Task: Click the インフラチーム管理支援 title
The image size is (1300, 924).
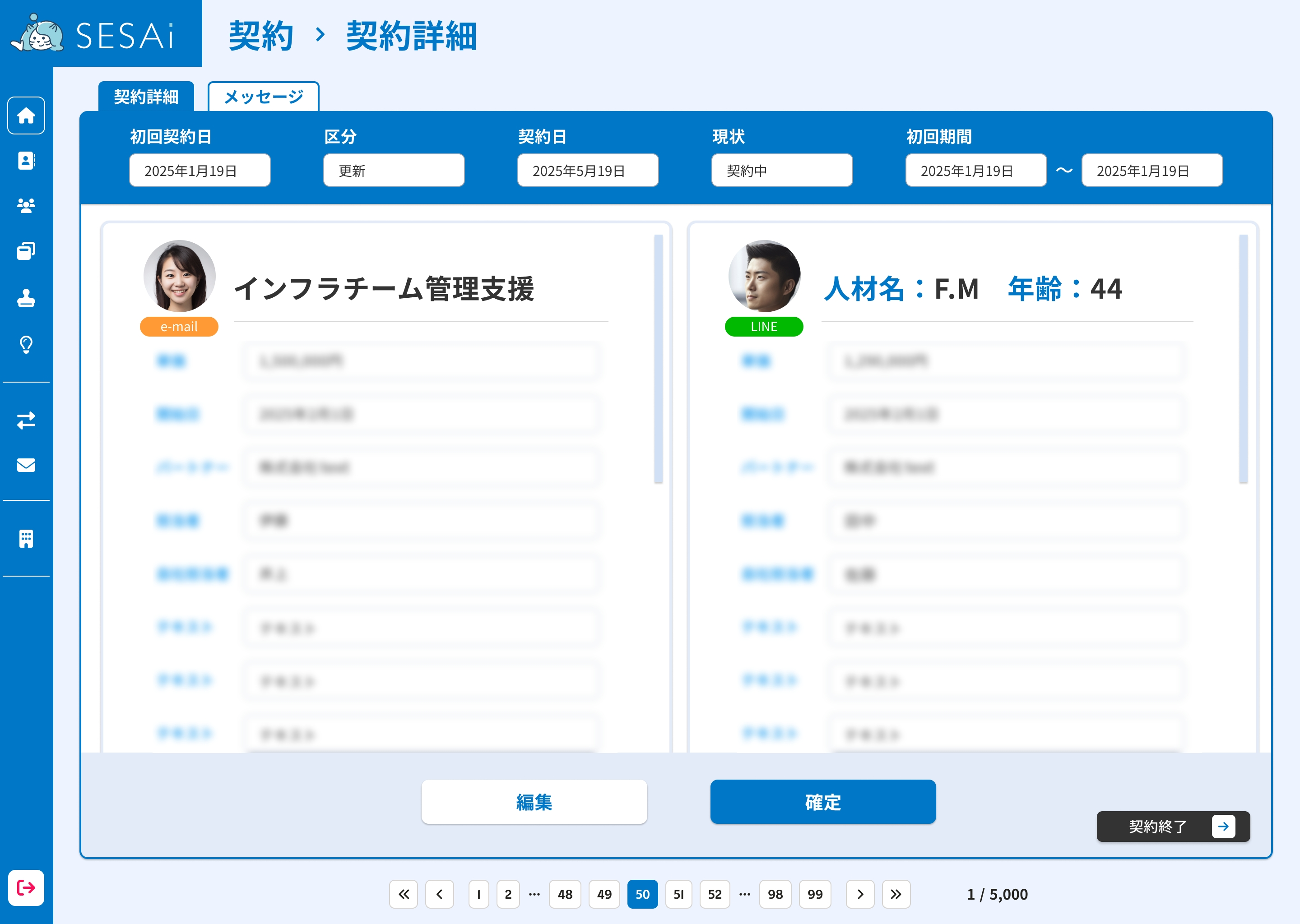Action: (x=384, y=288)
